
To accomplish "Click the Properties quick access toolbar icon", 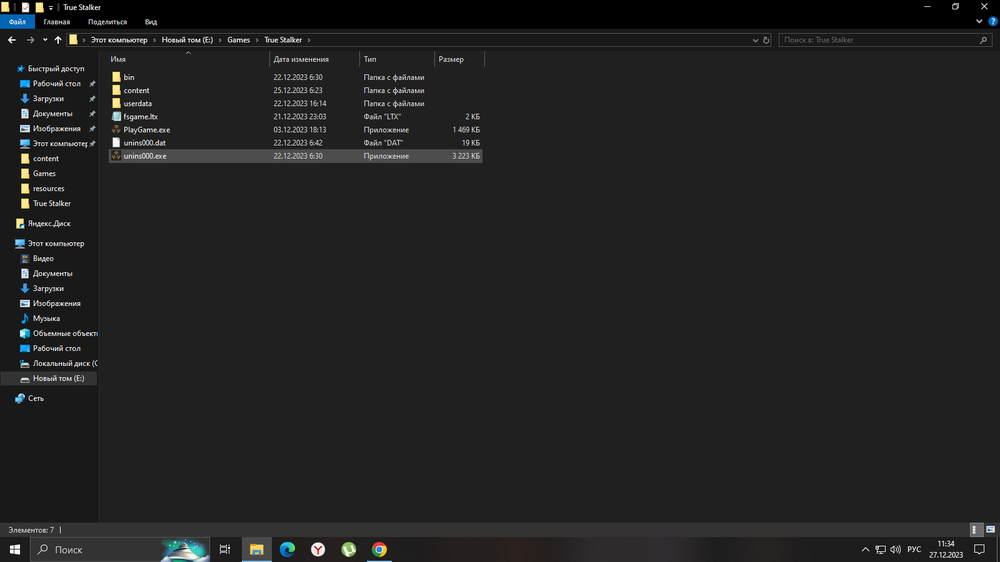I will (x=26, y=7).
